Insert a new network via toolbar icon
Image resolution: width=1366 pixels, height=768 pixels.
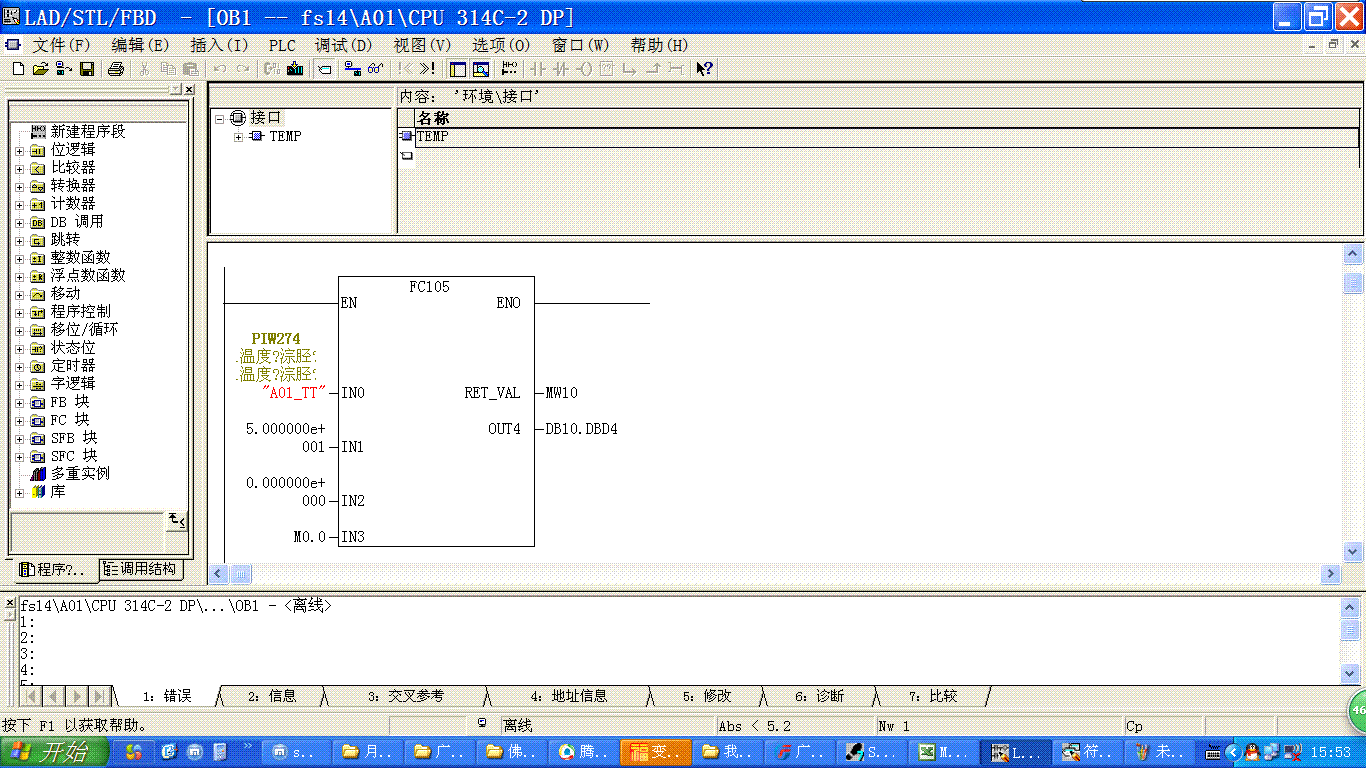(510, 69)
